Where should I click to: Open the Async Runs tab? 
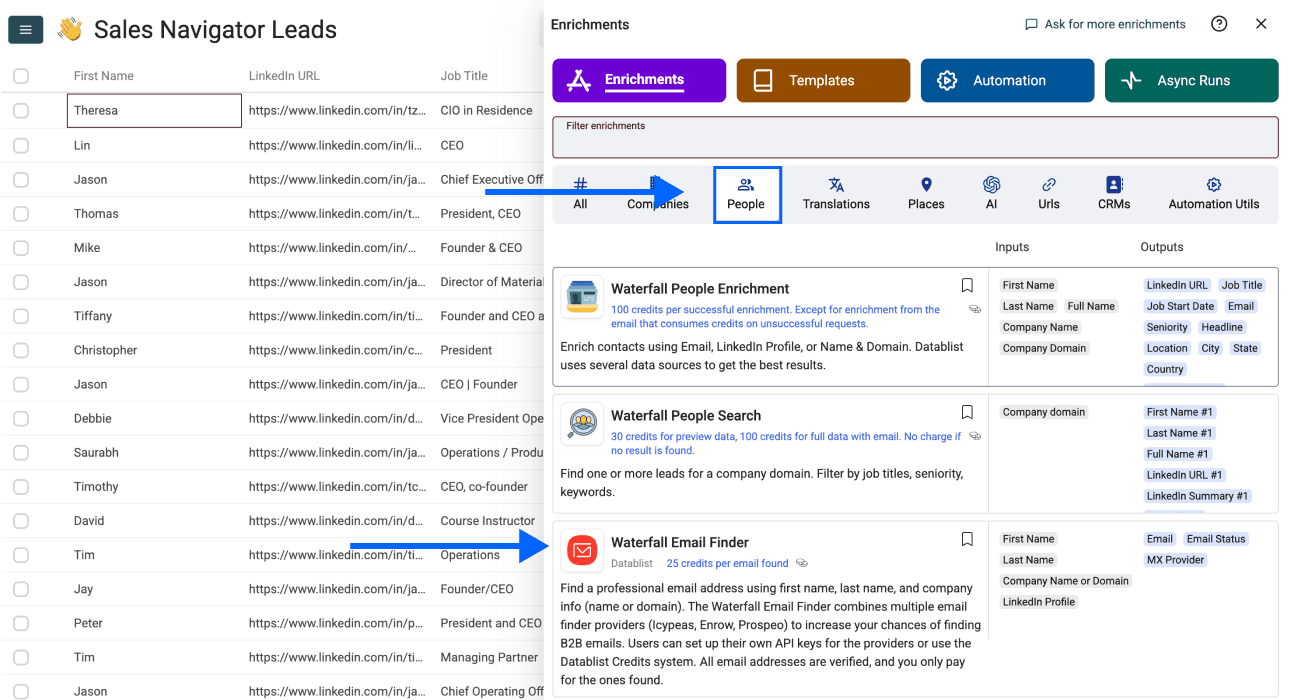click(1191, 81)
